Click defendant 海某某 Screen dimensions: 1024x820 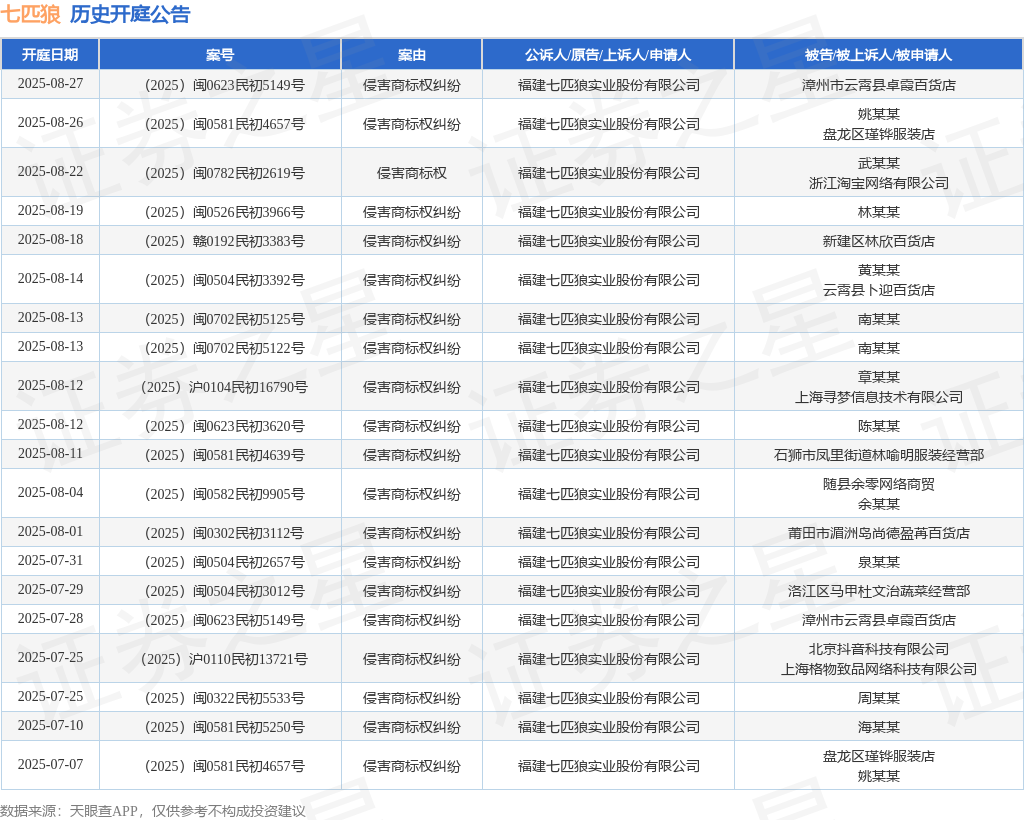point(878,727)
